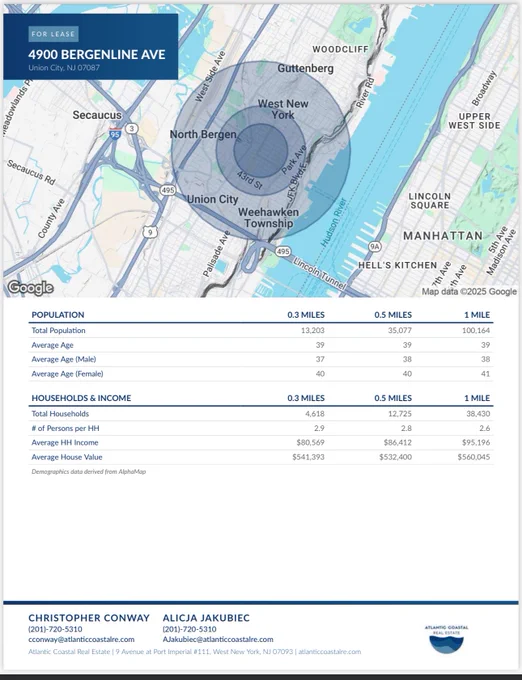Click the Union City map label
This screenshot has width=522, height=680.
click(x=212, y=199)
